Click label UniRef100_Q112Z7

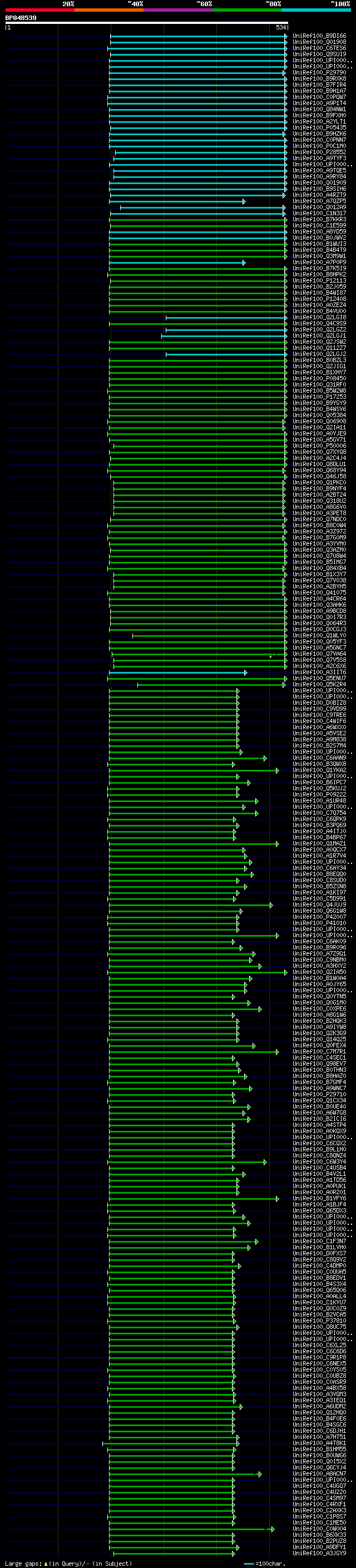319,348
